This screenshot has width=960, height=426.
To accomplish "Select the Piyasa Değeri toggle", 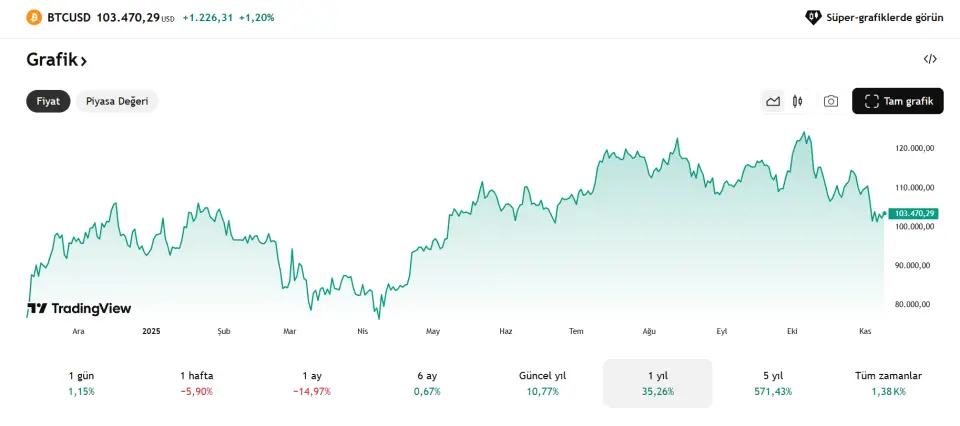I will pyautogui.click(x=117, y=101).
